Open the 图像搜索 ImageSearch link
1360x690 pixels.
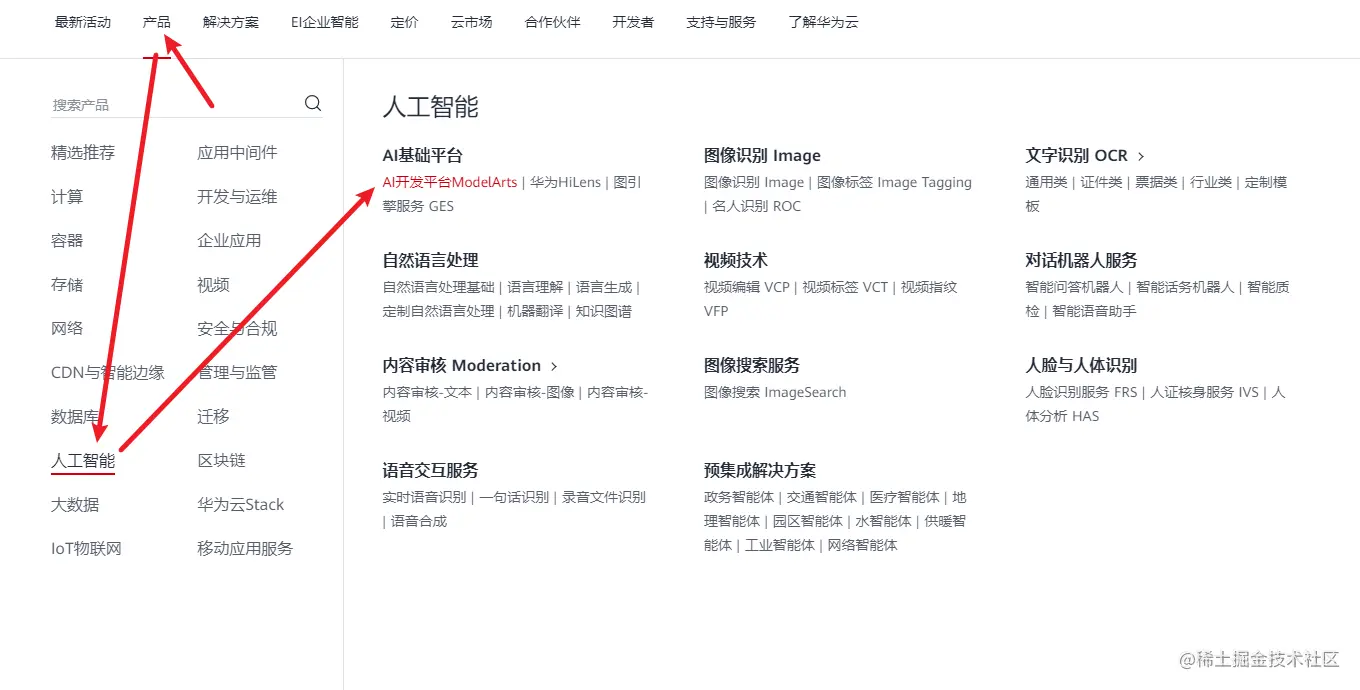(x=775, y=392)
